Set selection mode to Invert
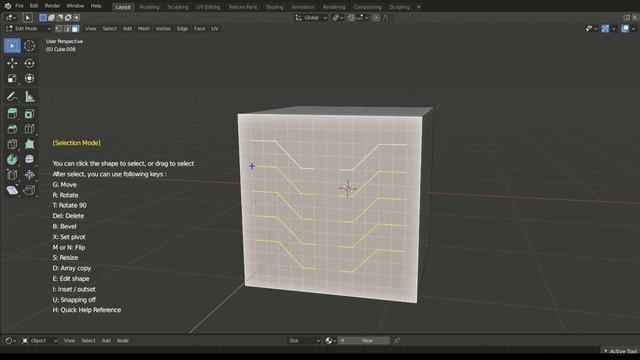The width and height of the screenshot is (640, 360). (68, 18)
